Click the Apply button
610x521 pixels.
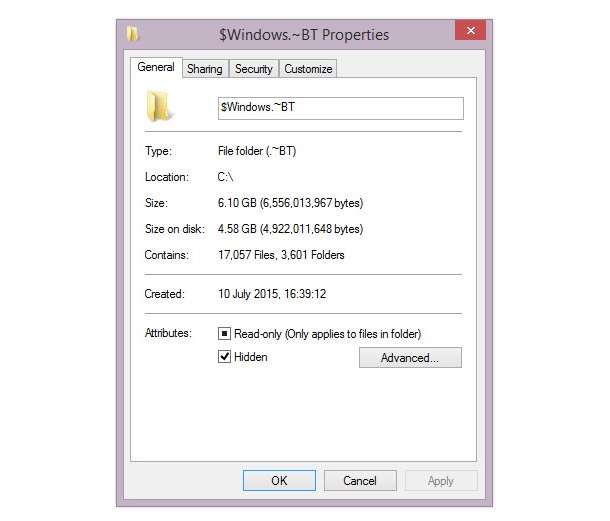point(440,481)
